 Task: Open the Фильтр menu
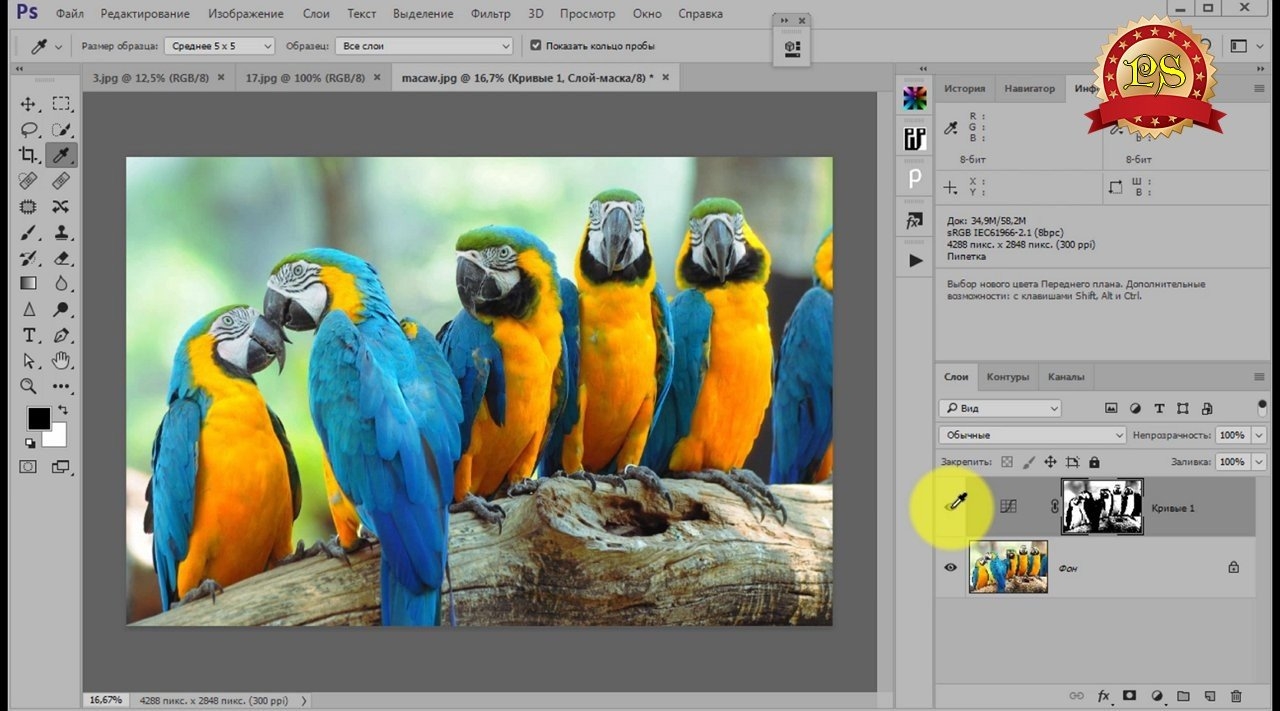tap(489, 14)
